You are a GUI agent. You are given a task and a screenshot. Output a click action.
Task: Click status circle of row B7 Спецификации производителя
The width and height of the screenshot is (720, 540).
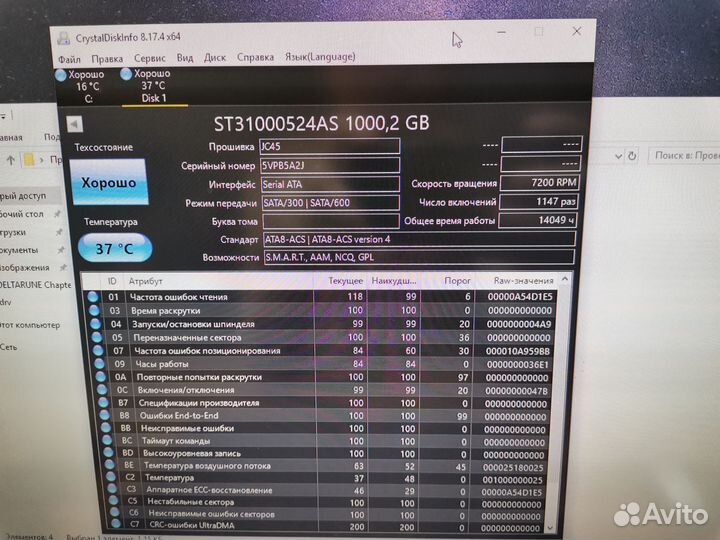coord(104,403)
